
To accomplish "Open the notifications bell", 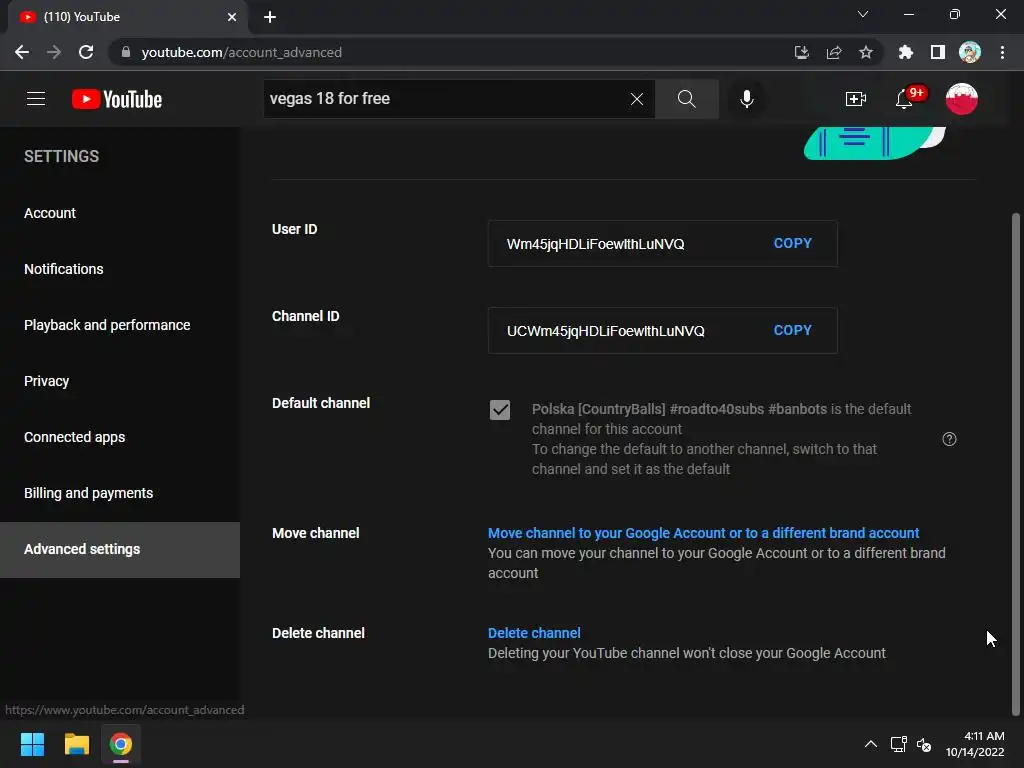I will [904, 99].
